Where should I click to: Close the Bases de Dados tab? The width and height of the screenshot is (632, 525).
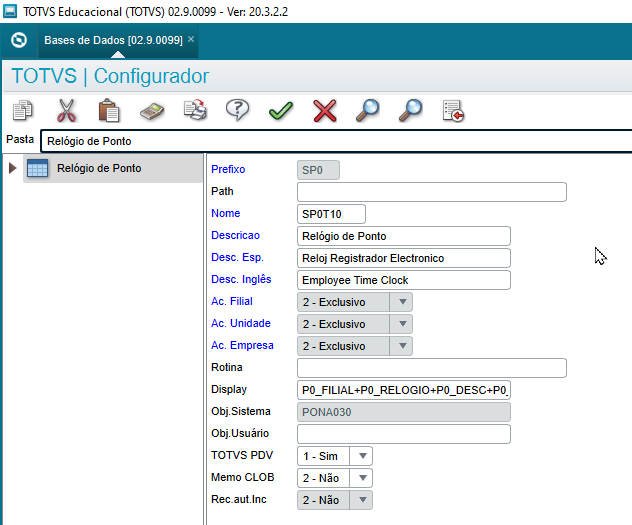191,39
